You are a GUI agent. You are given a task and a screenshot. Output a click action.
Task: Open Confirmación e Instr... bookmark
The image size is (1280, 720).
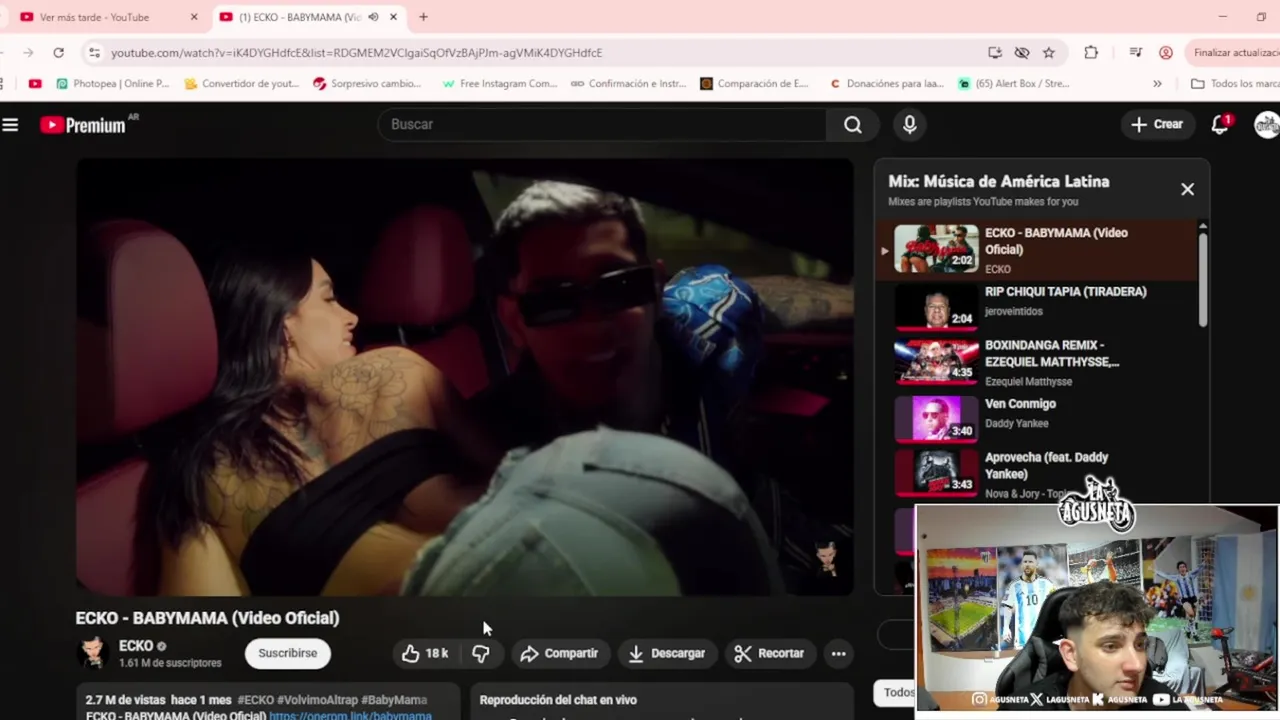(628, 84)
